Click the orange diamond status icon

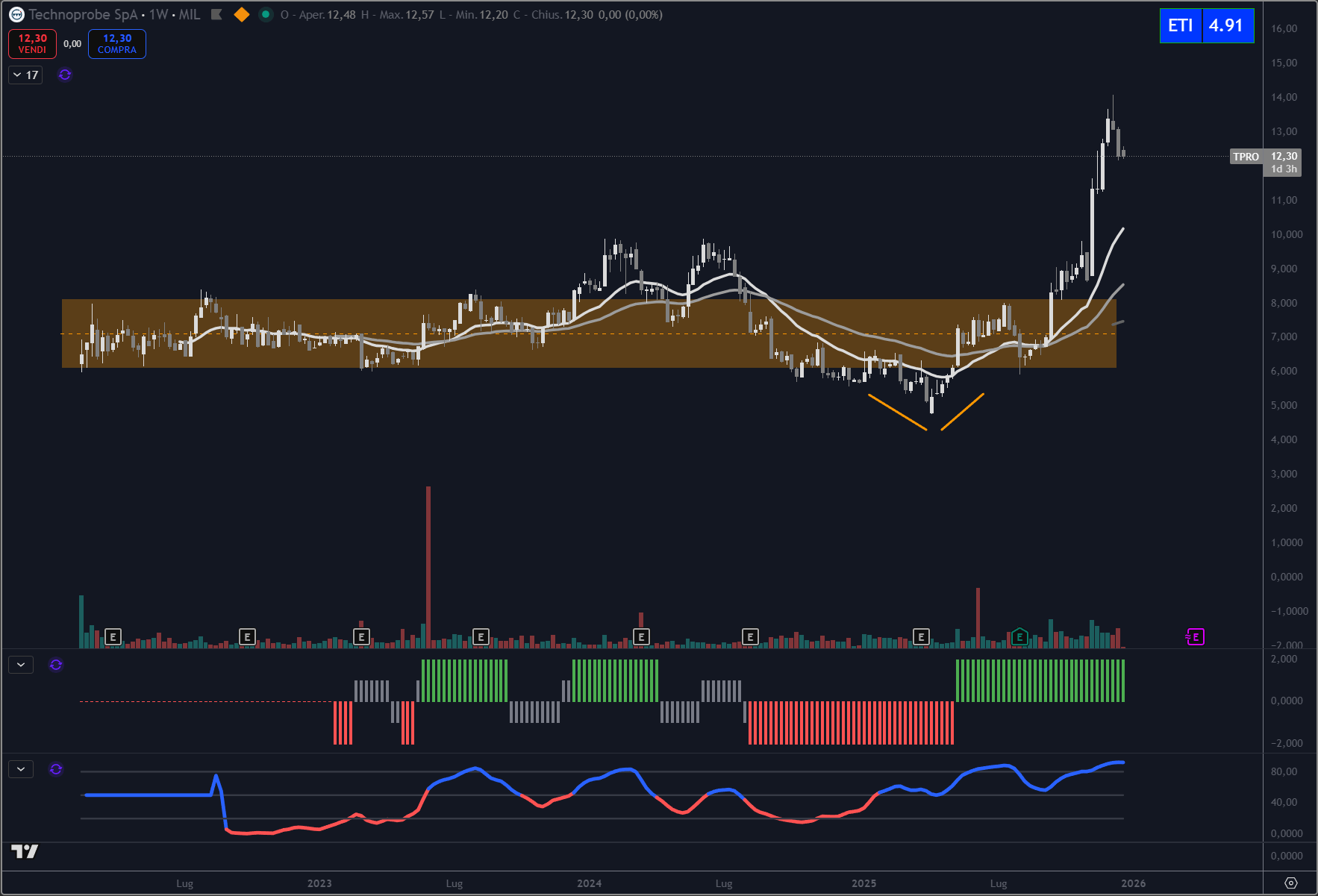[x=241, y=15]
